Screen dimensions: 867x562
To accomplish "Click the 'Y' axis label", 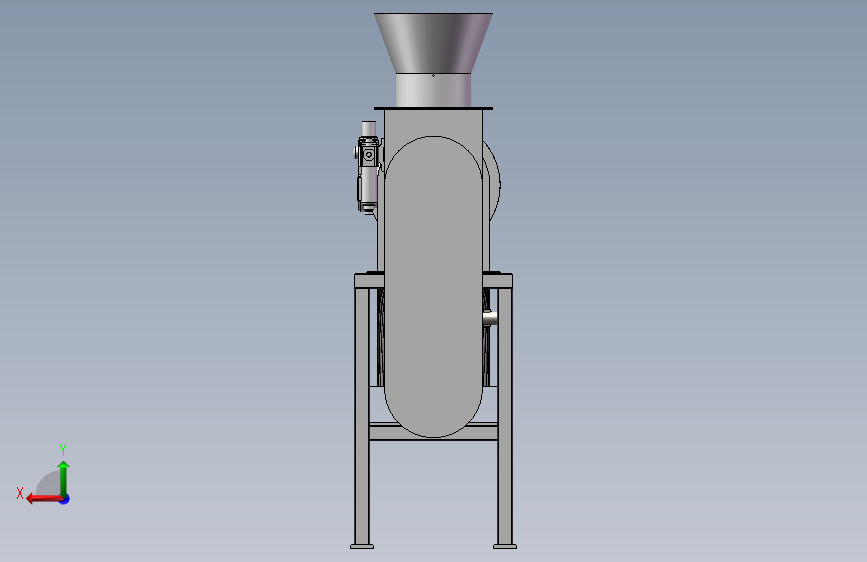I will point(63,449).
